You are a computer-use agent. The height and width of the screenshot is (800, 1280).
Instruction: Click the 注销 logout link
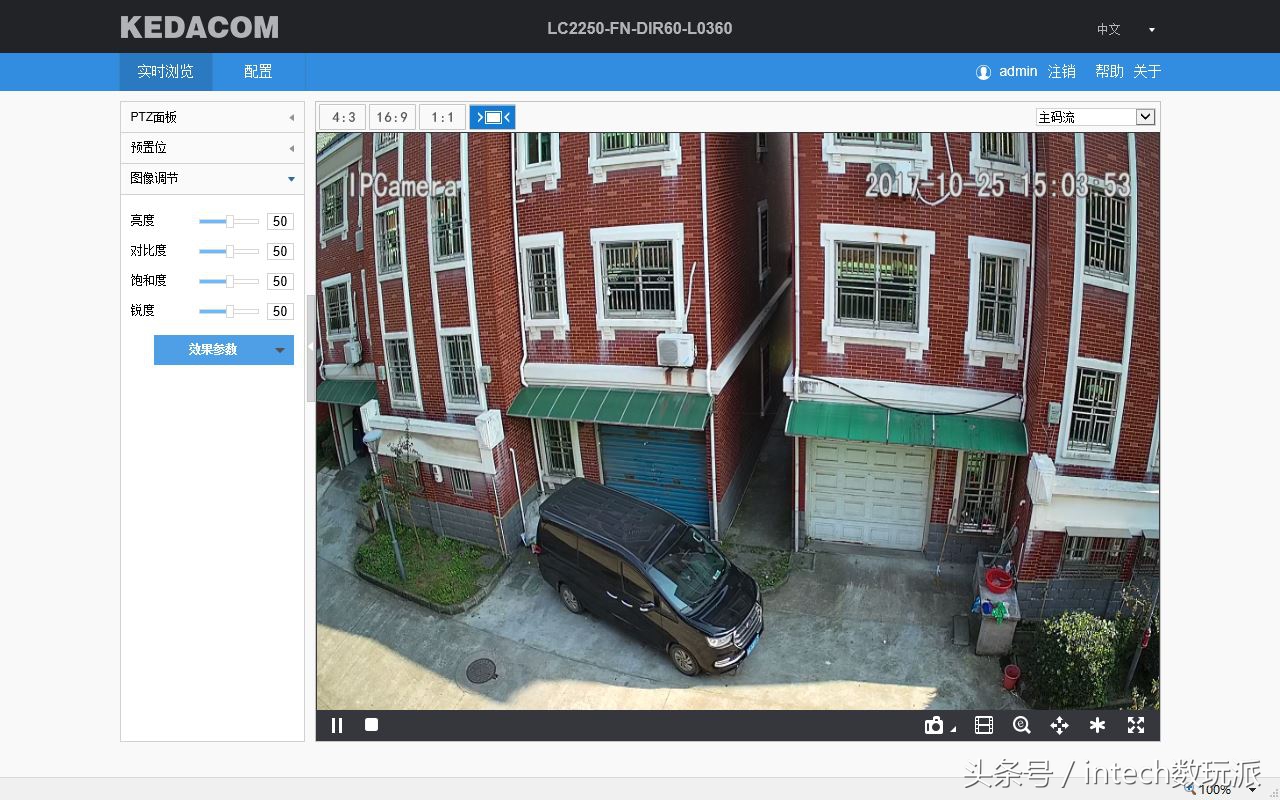(1061, 72)
